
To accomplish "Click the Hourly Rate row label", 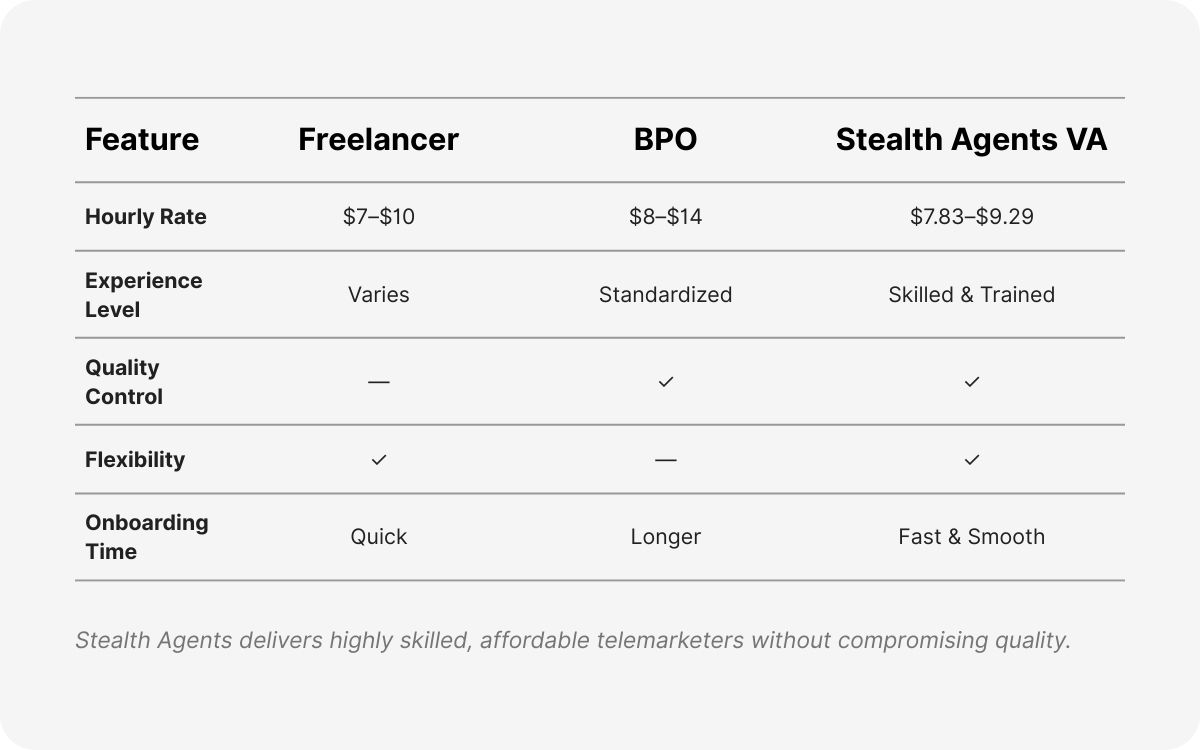I will tap(146, 217).
